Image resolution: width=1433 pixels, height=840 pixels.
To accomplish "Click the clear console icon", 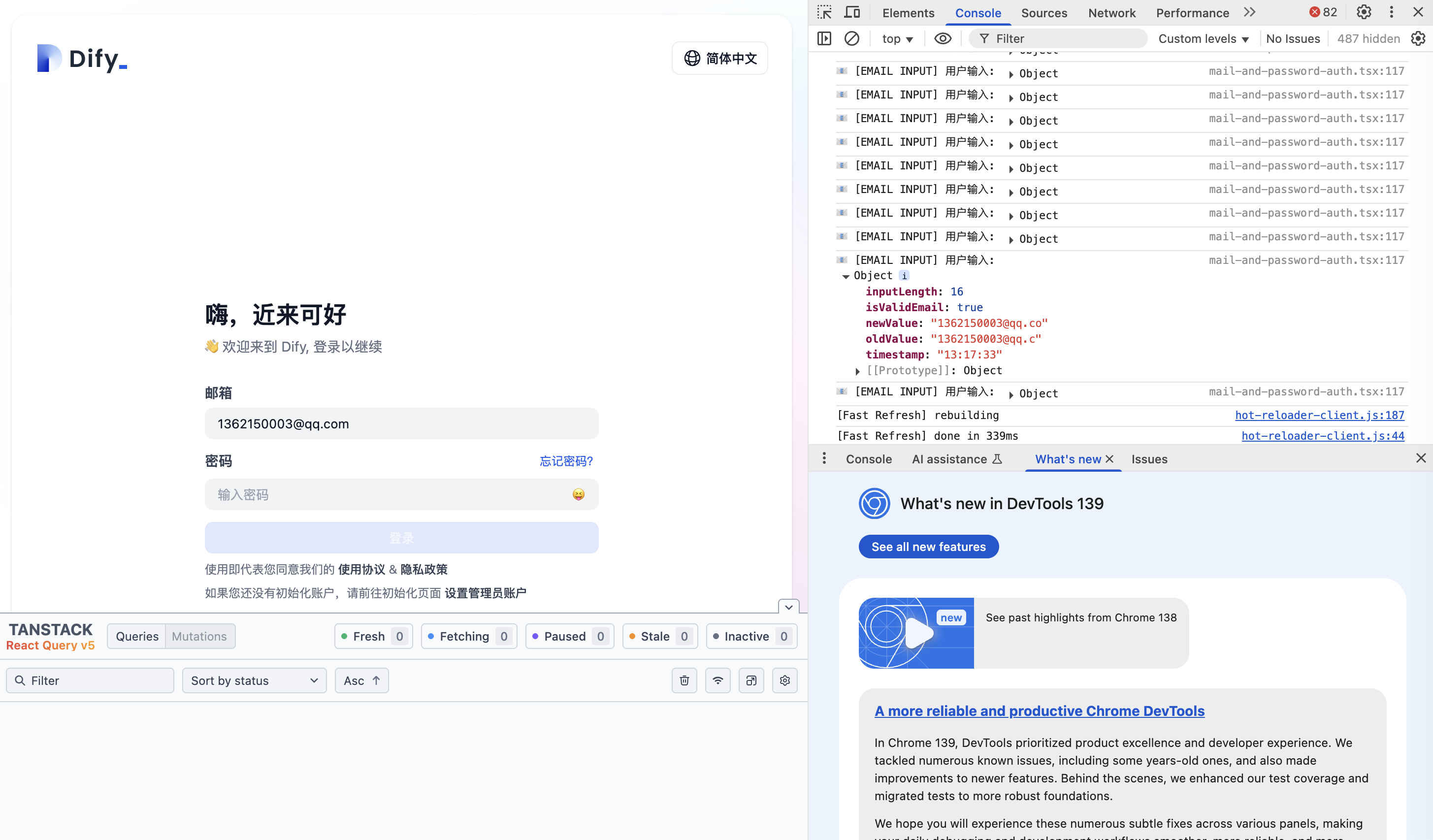I will (x=851, y=39).
